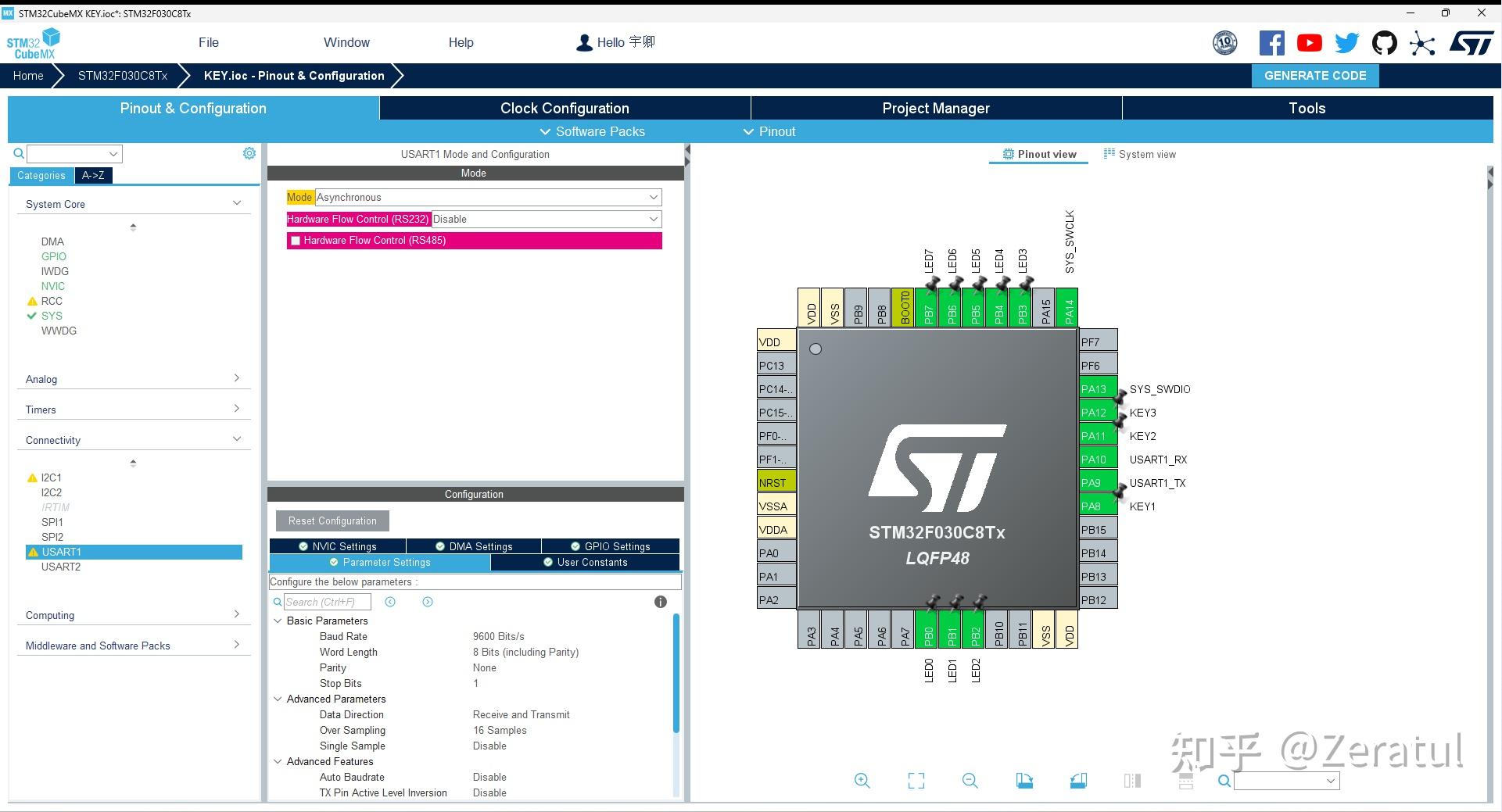This screenshot has width=1502, height=812.
Task: Open the Facebook icon link
Action: (x=1271, y=43)
